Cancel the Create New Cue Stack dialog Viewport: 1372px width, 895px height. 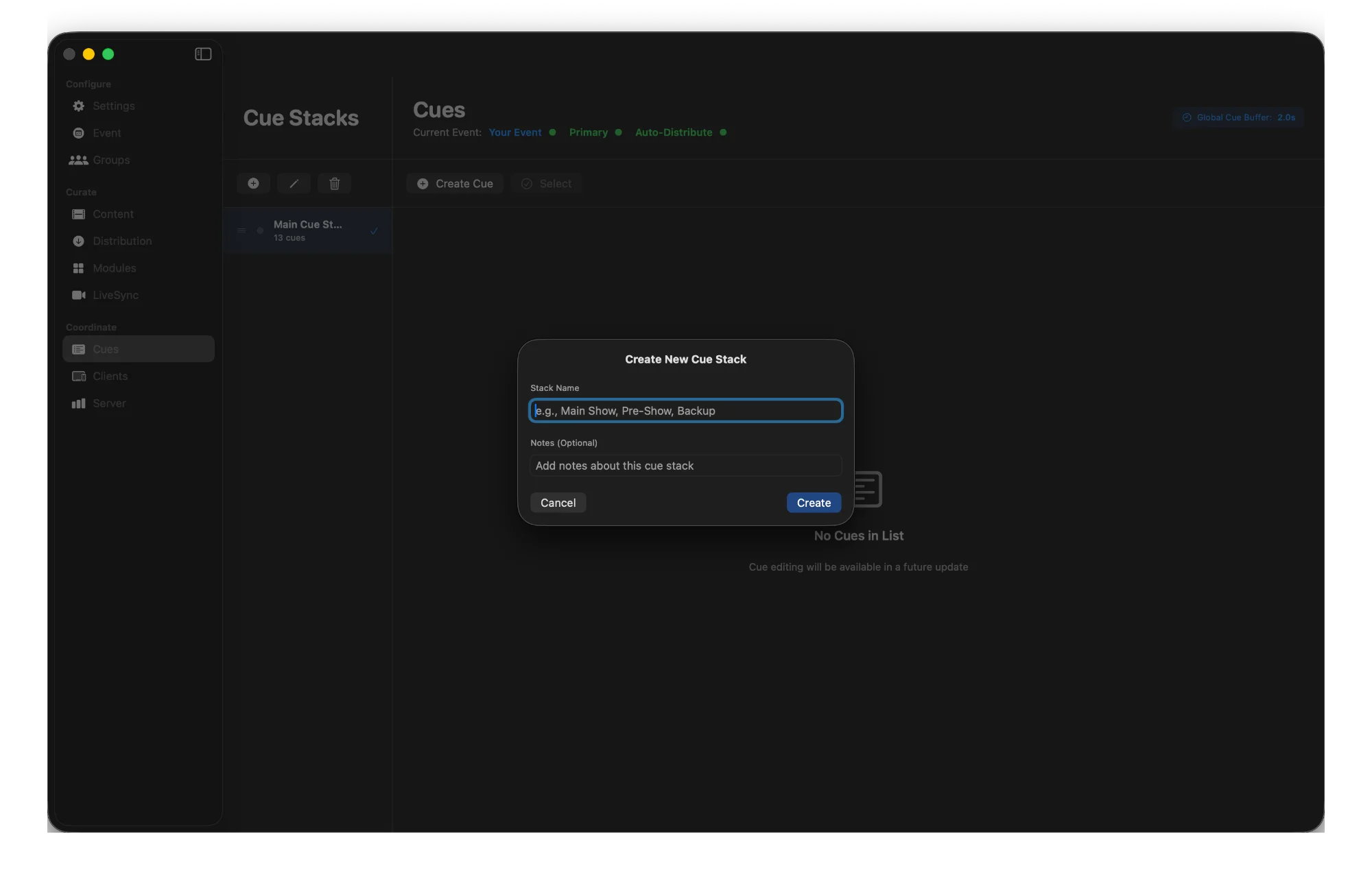pyautogui.click(x=558, y=503)
